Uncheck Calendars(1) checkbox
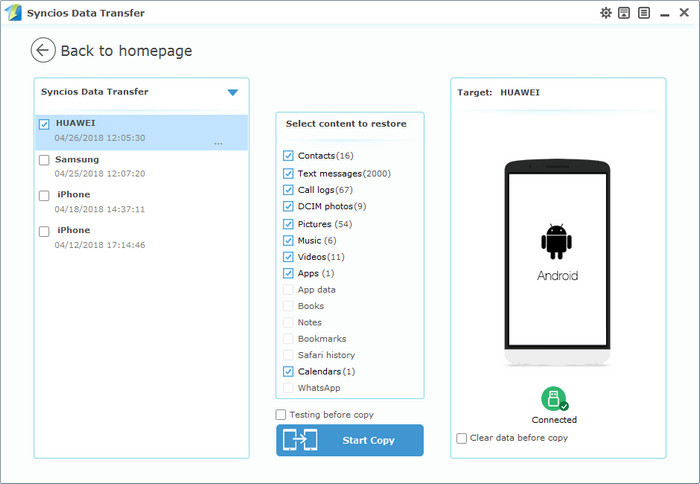Image resolution: width=700 pixels, height=484 pixels. [x=288, y=371]
